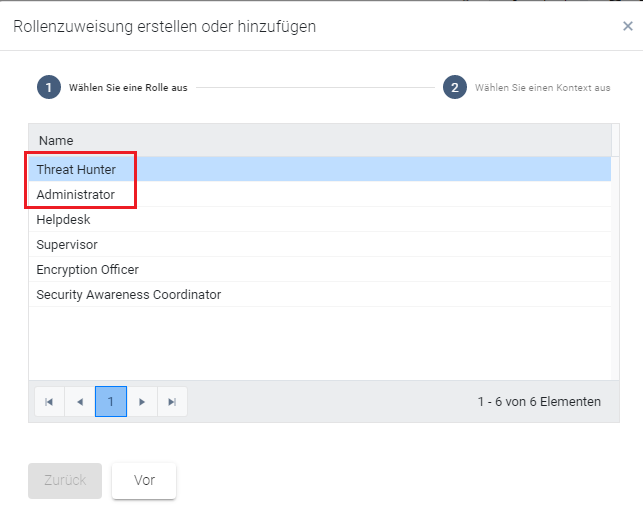The width and height of the screenshot is (643, 518).
Task: Click the '1 - 6 von 6 Elementen' pager info
Action: pyautogui.click(x=539, y=402)
